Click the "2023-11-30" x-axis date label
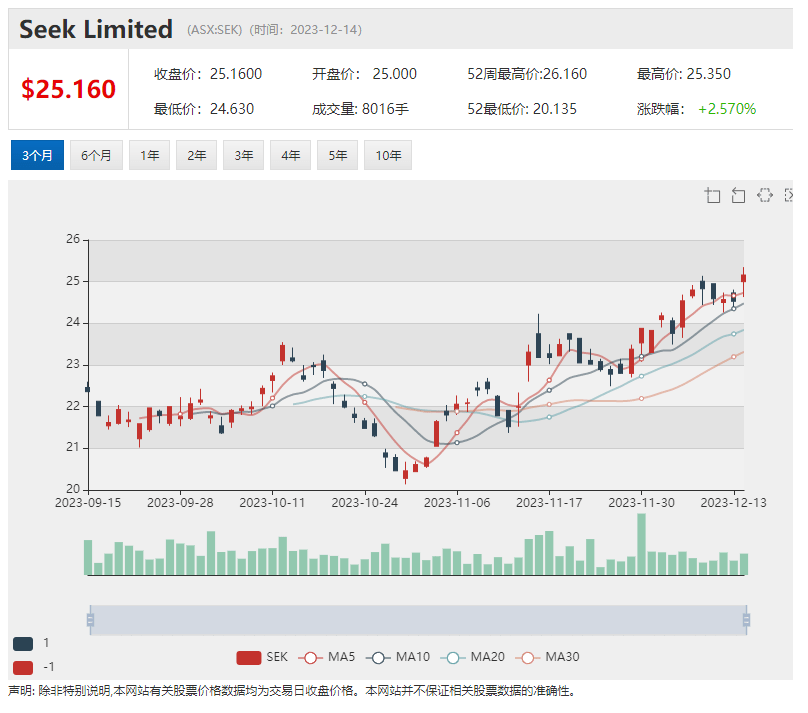This screenshot has height=713, width=808. [642, 503]
